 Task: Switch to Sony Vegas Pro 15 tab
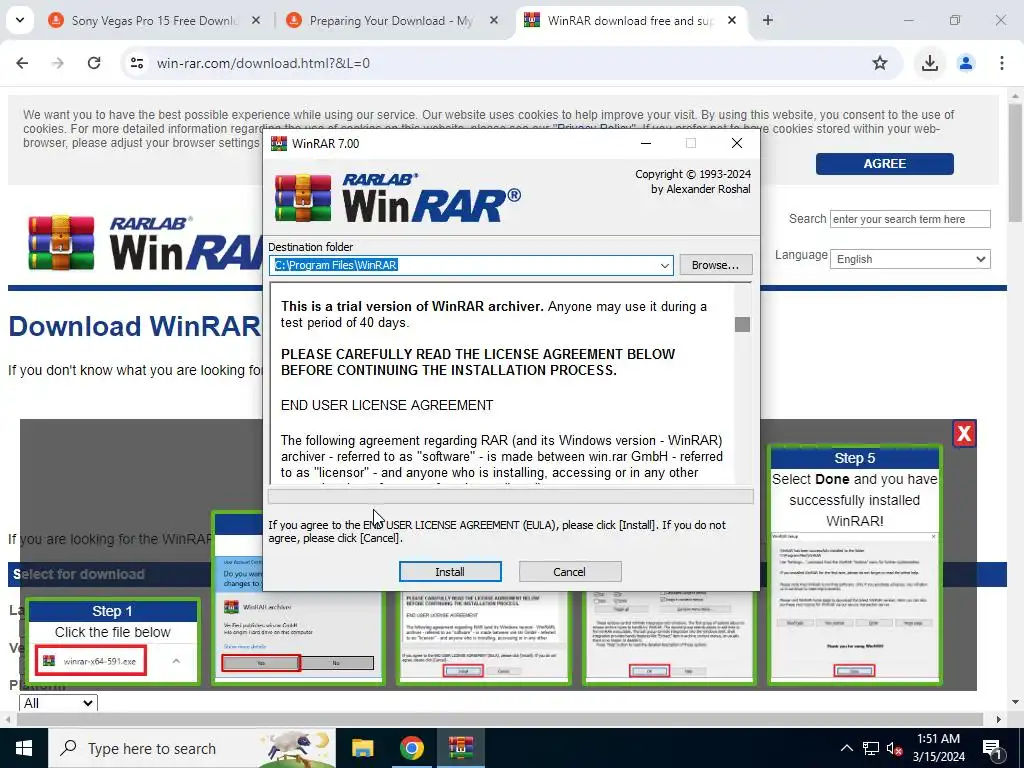153,21
